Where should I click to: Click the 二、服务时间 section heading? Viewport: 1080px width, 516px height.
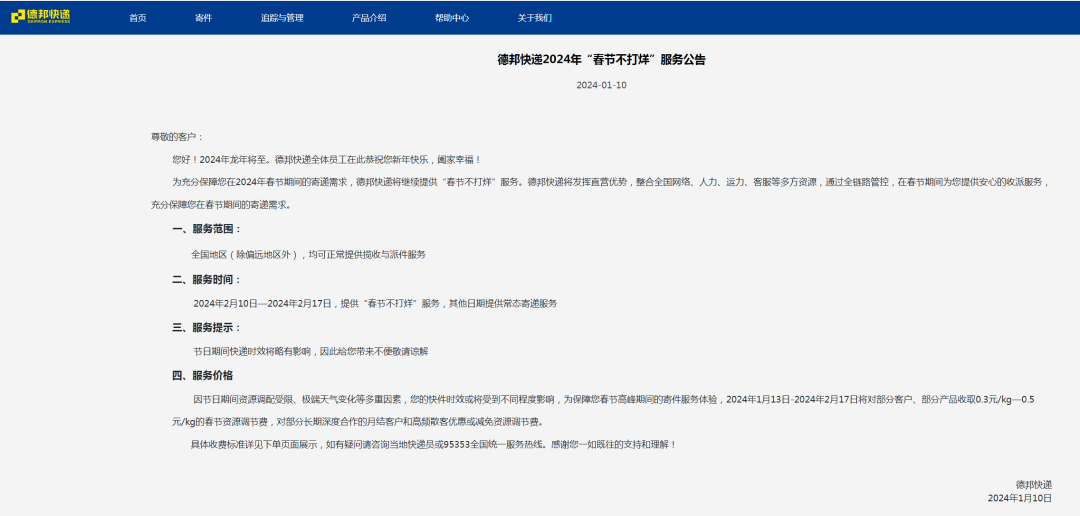pos(207,279)
